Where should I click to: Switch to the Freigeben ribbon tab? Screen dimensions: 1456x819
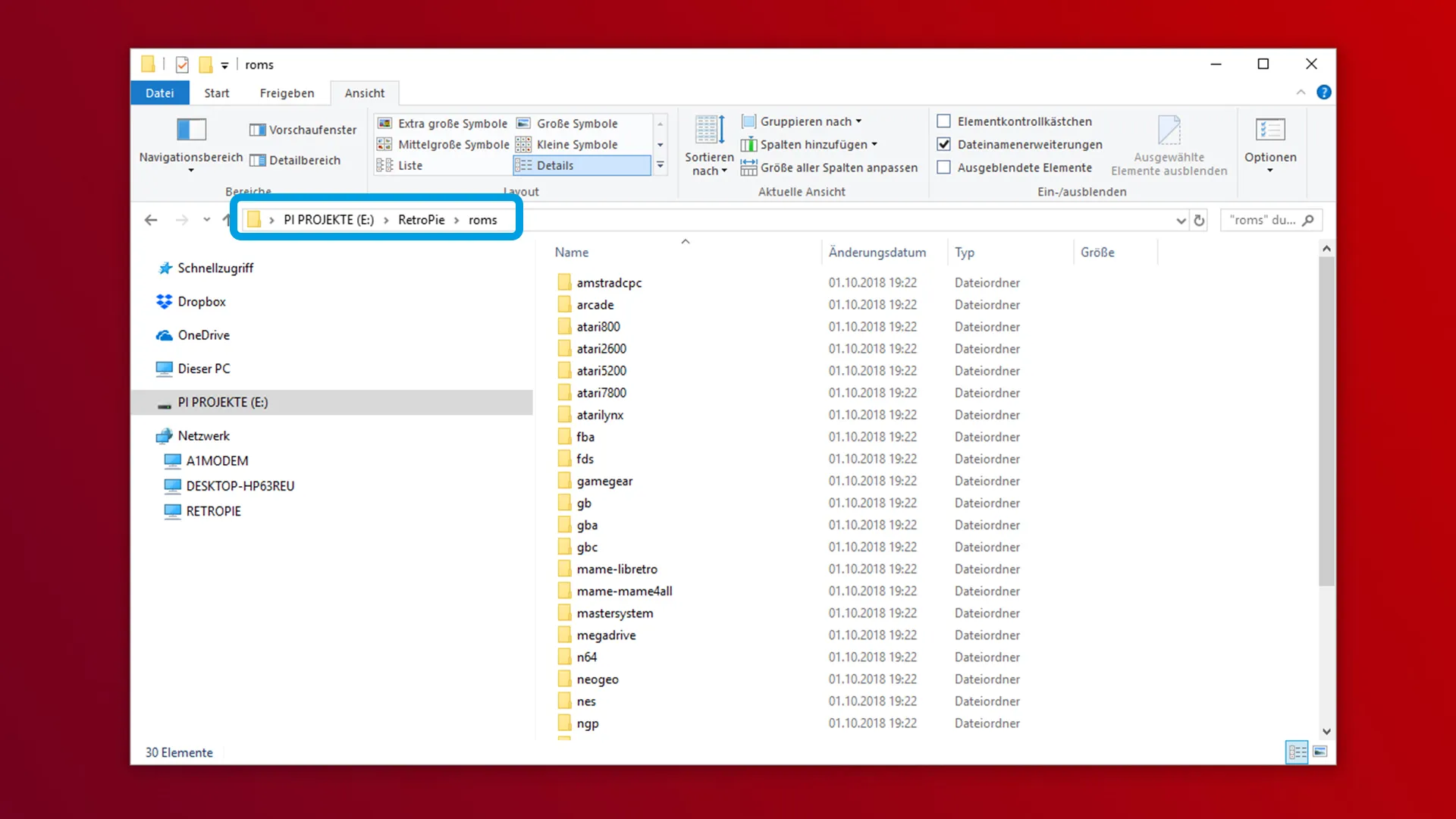click(287, 93)
